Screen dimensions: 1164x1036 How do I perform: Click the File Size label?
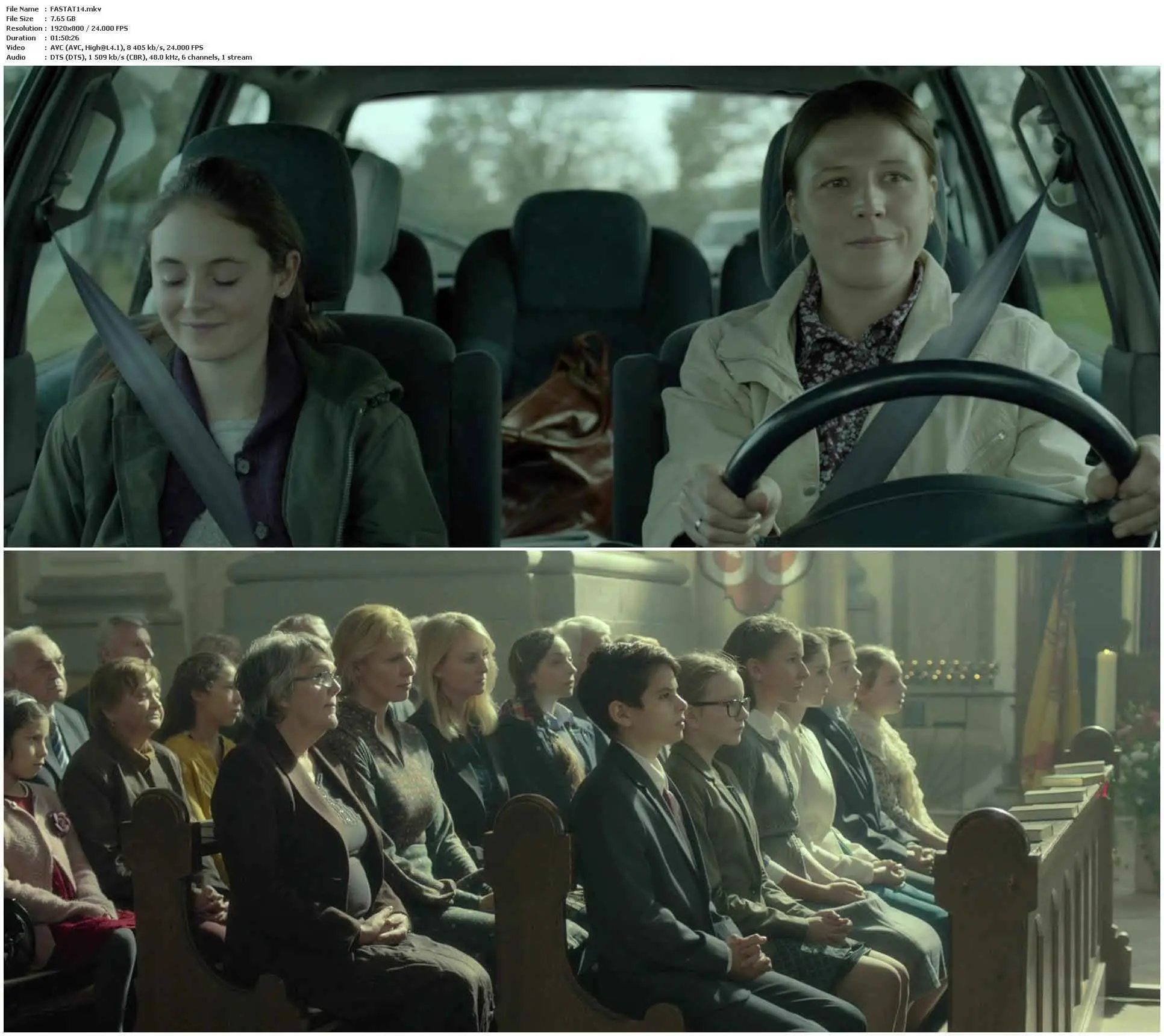click(20, 19)
